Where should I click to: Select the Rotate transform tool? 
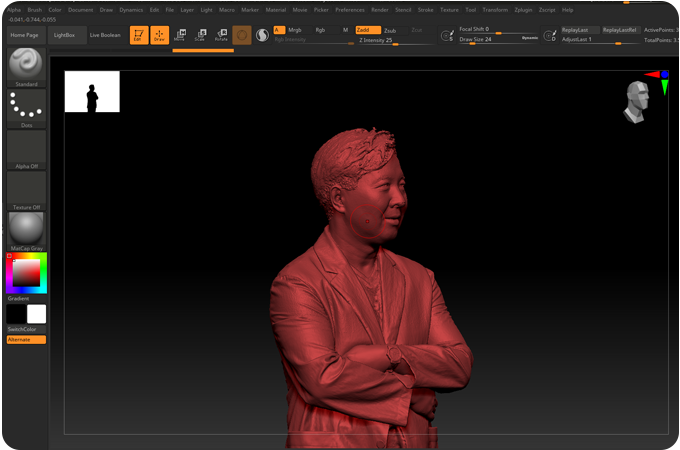[221, 35]
